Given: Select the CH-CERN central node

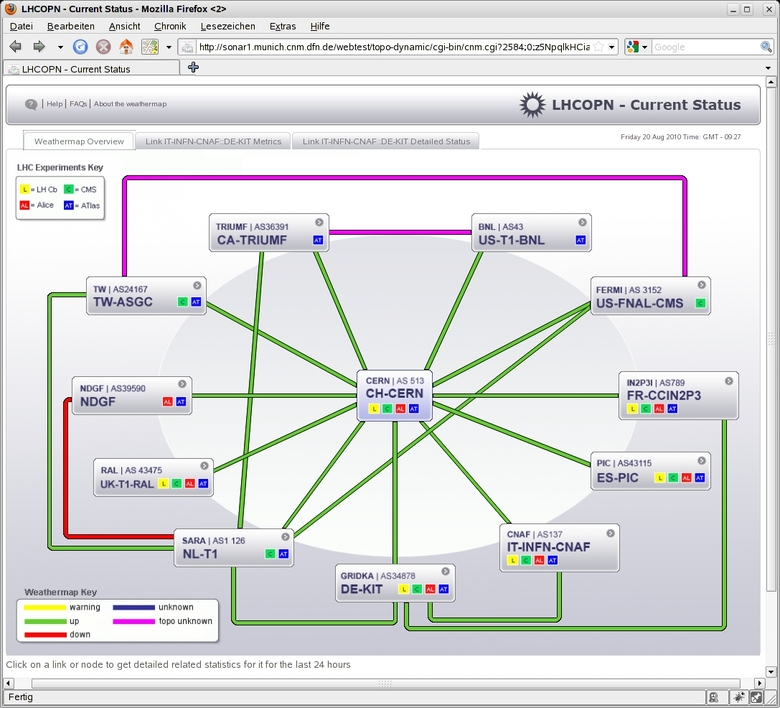Looking at the screenshot, I should 394,394.
